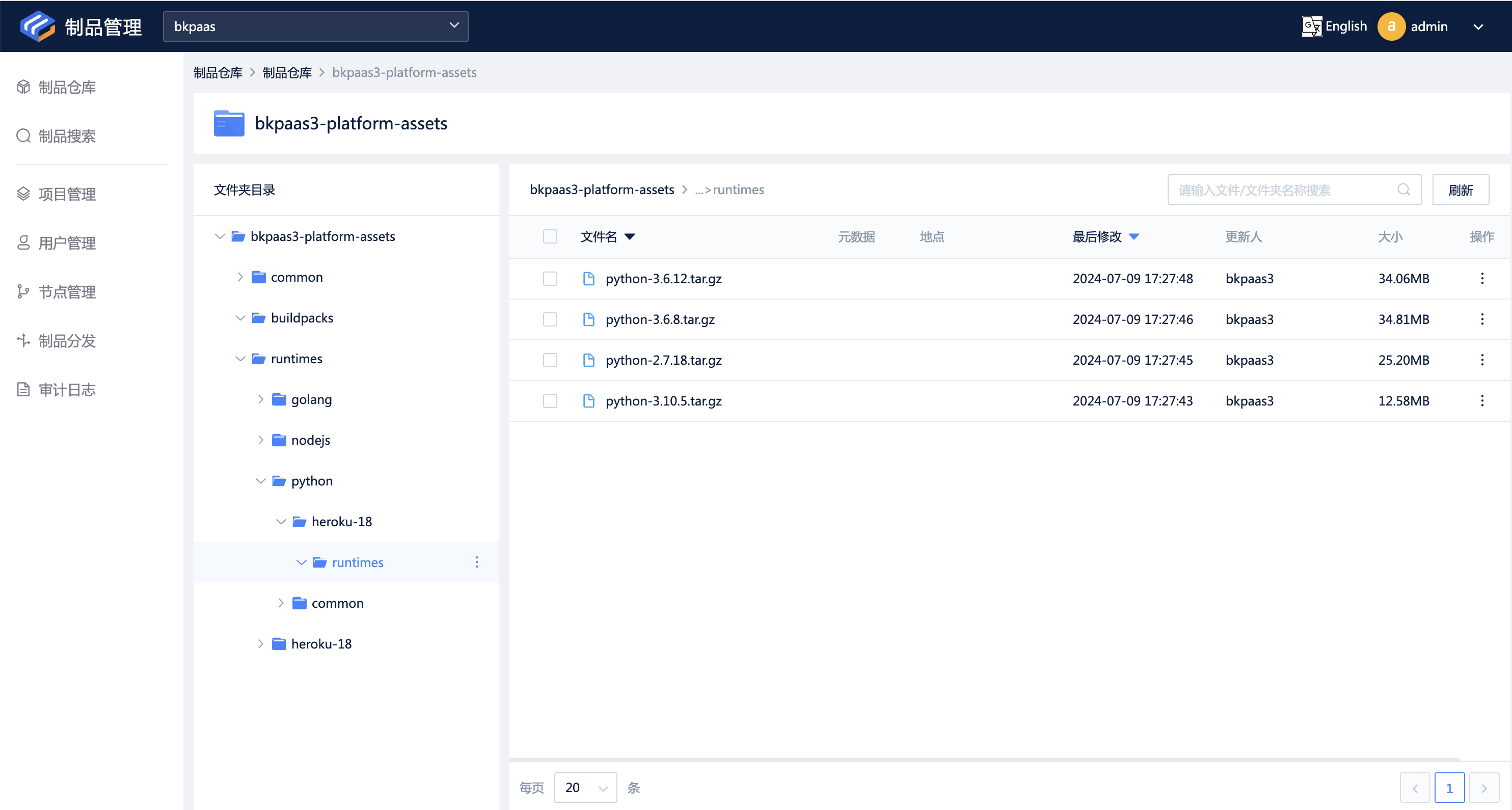Screen dimensions: 1512x810
Task: Focus the file/folder name search field
Action: pyautogui.click(x=1280, y=190)
